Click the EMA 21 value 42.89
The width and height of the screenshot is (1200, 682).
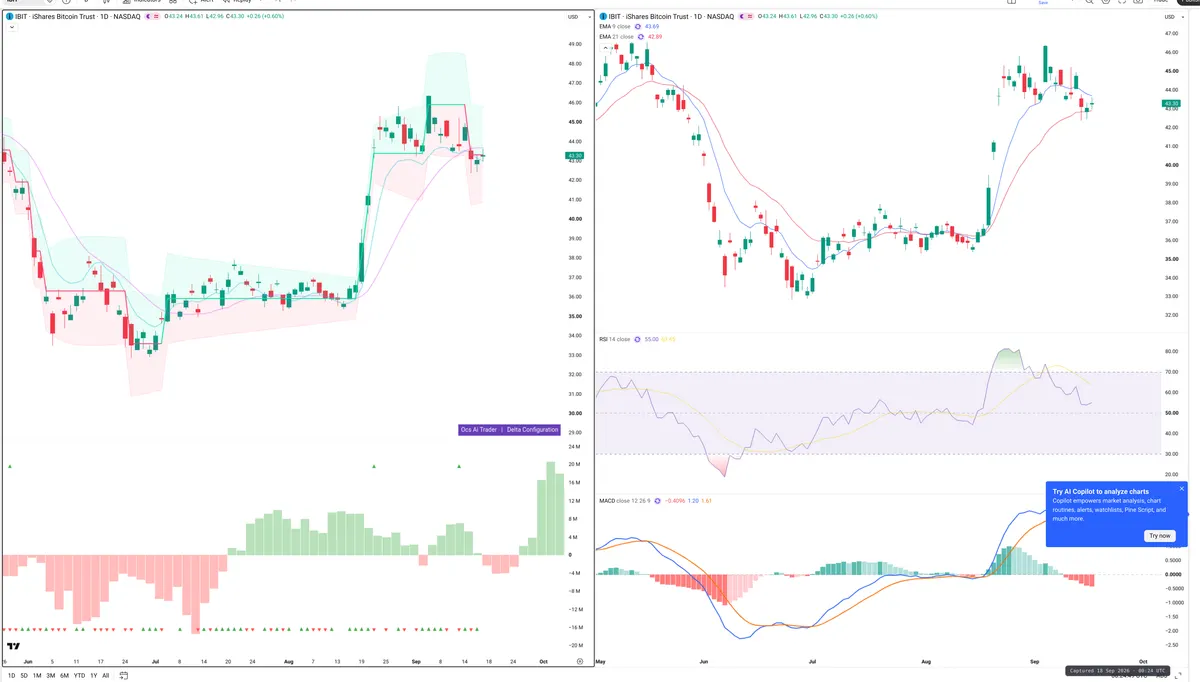click(655, 37)
